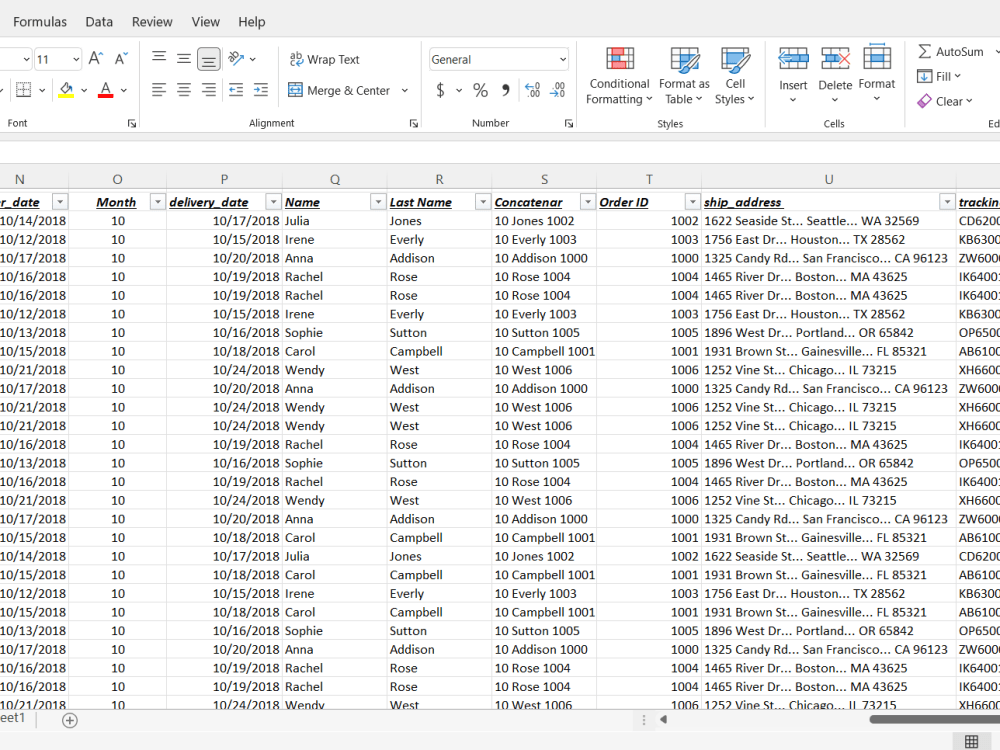This screenshot has width=1000, height=750.
Task: Click the Insert cells icon
Action: click(793, 59)
